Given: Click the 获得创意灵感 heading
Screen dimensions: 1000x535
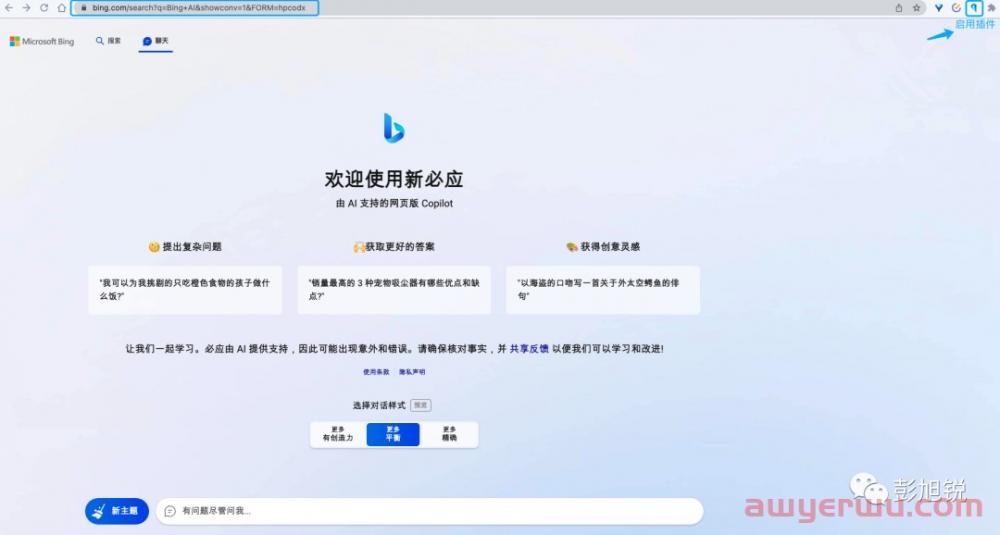Looking at the screenshot, I should tap(603, 247).
